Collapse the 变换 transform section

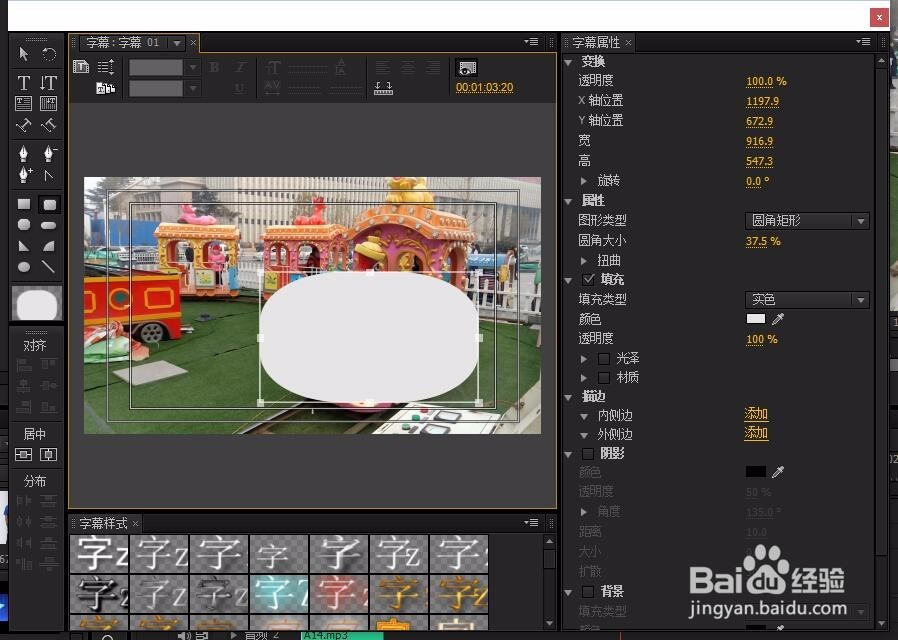coord(569,62)
